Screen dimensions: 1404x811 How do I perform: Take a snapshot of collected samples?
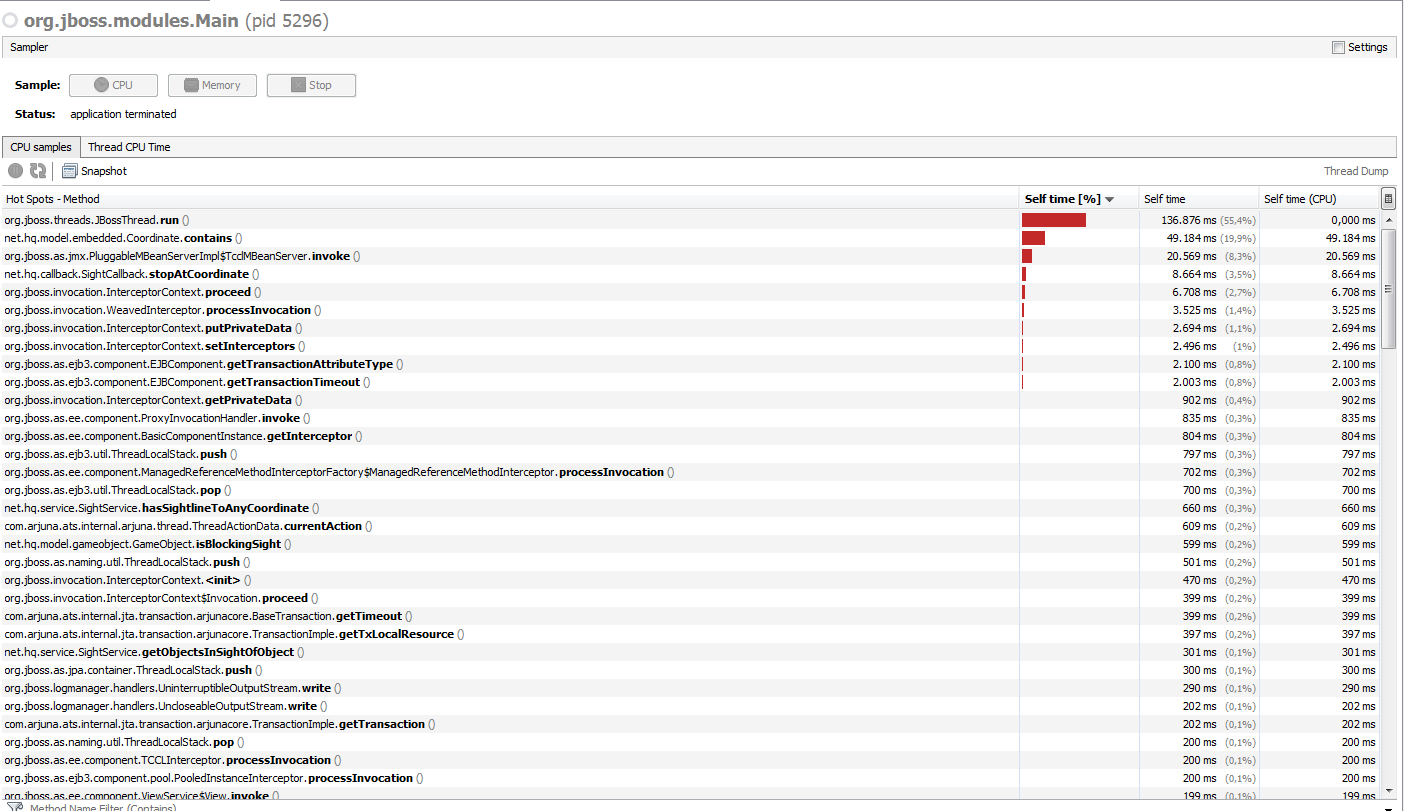pos(94,170)
